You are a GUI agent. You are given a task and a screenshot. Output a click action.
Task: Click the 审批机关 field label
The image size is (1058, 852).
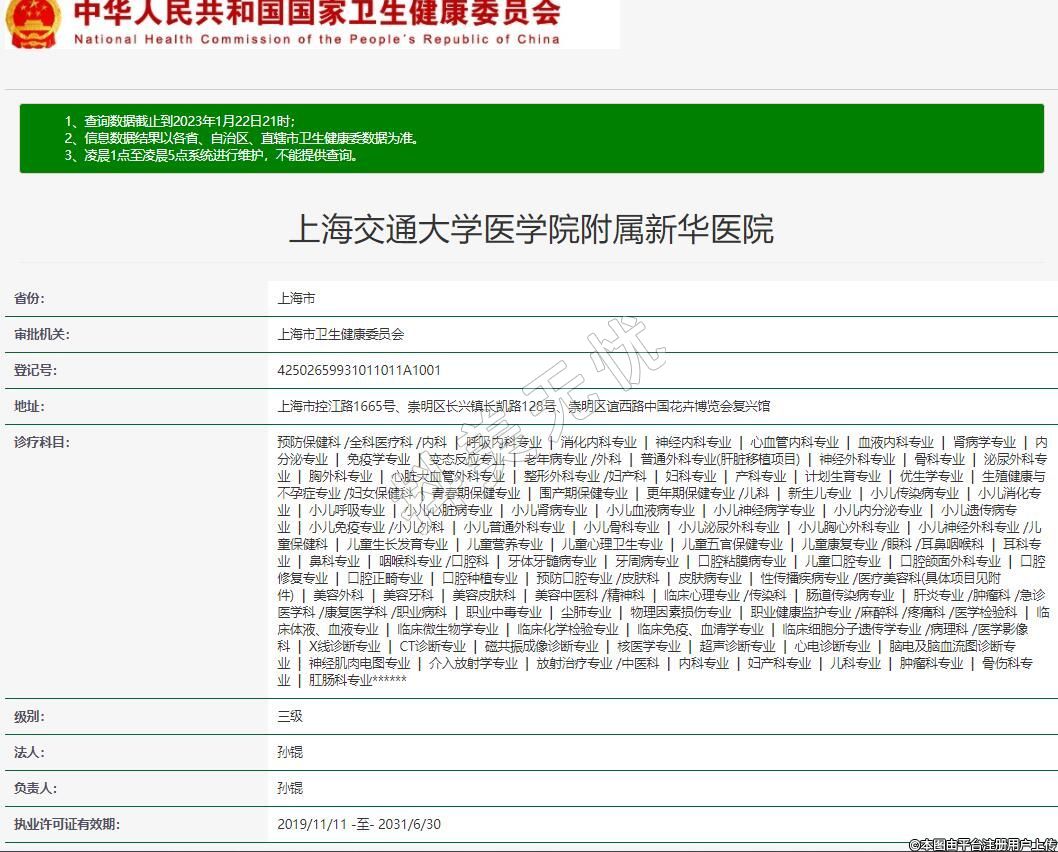point(42,335)
